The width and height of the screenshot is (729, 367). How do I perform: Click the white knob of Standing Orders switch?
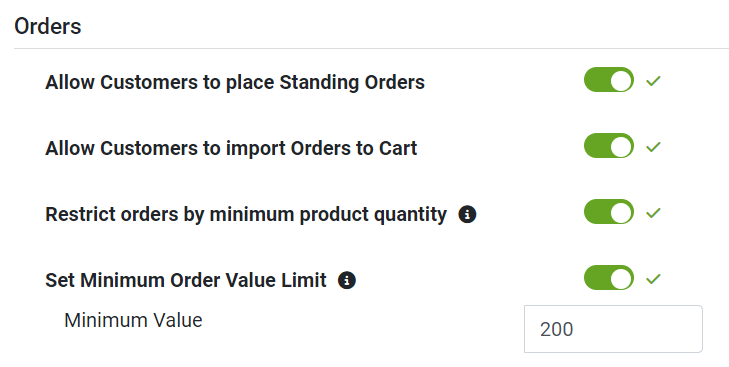621,80
